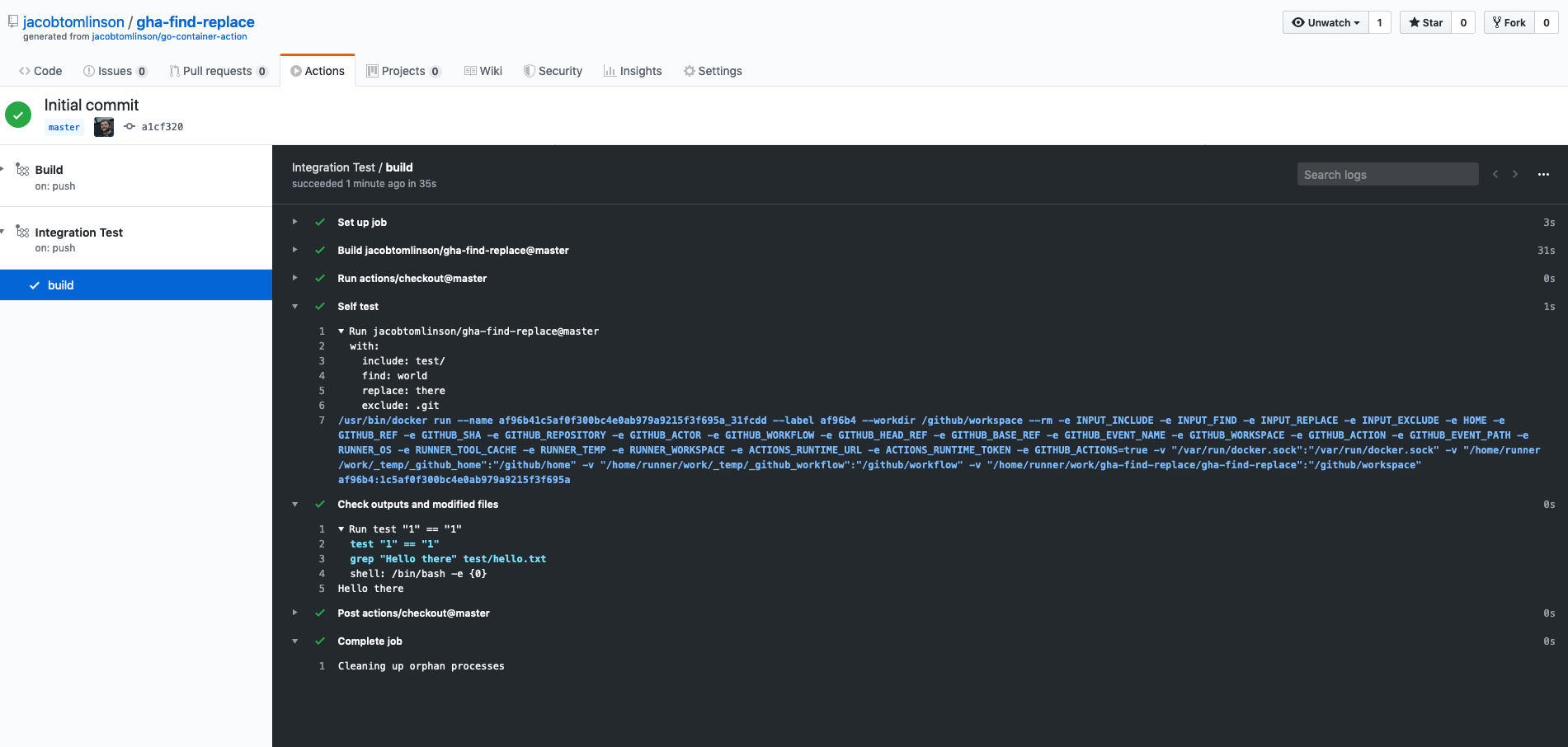Screen dimensions: 1568x747
Task: Star the repository
Action: tap(1426, 22)
